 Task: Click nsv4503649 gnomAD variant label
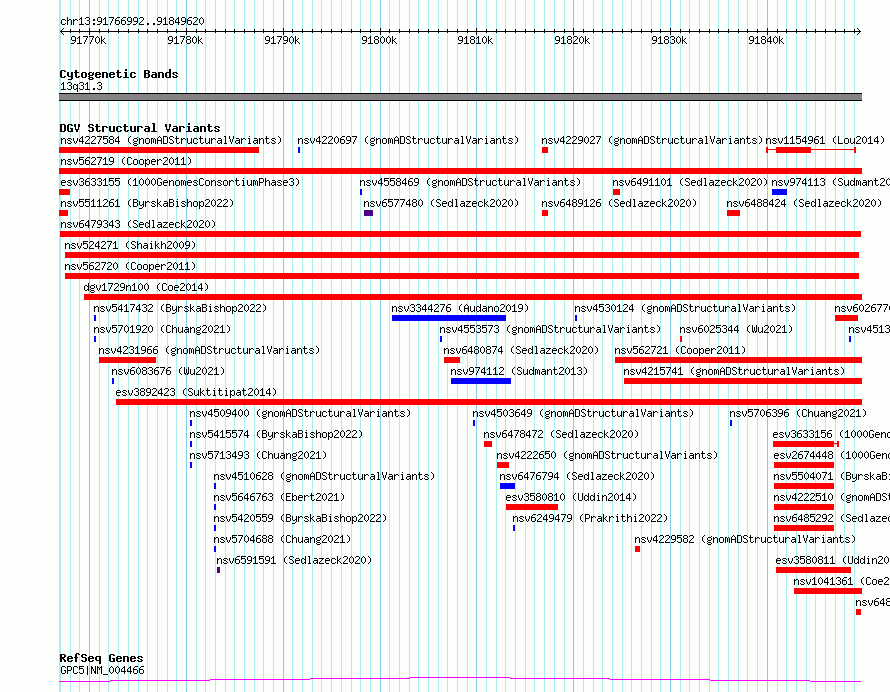(x=583, y=413)
